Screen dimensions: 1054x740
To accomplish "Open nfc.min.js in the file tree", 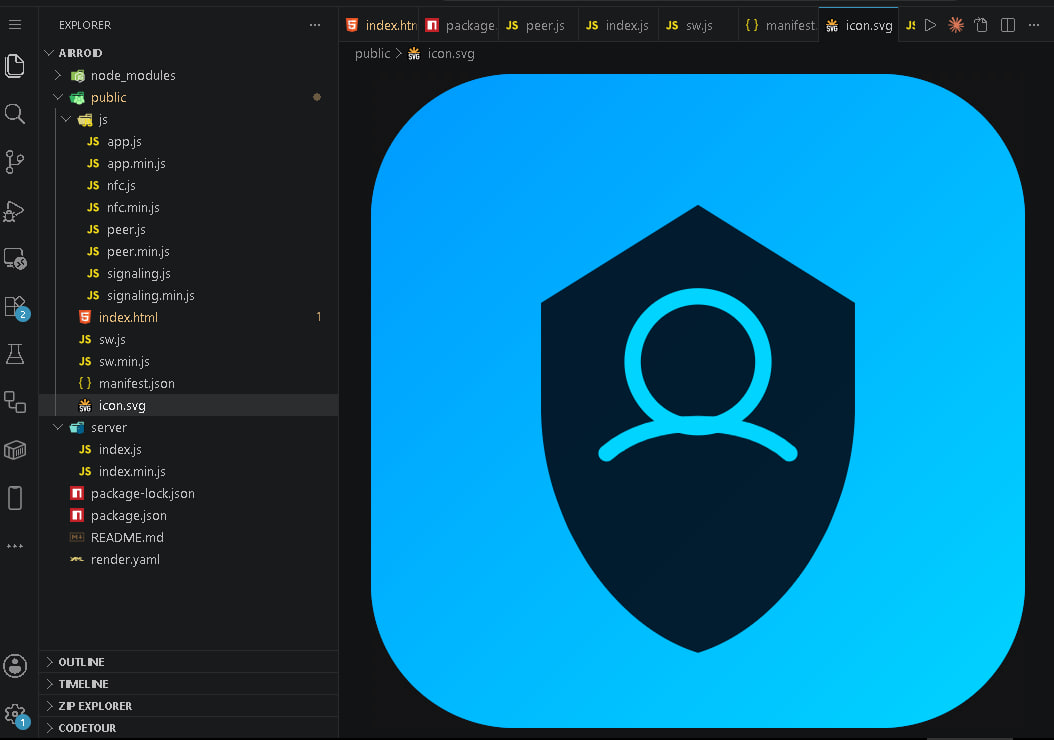I will tap(188, 208).
